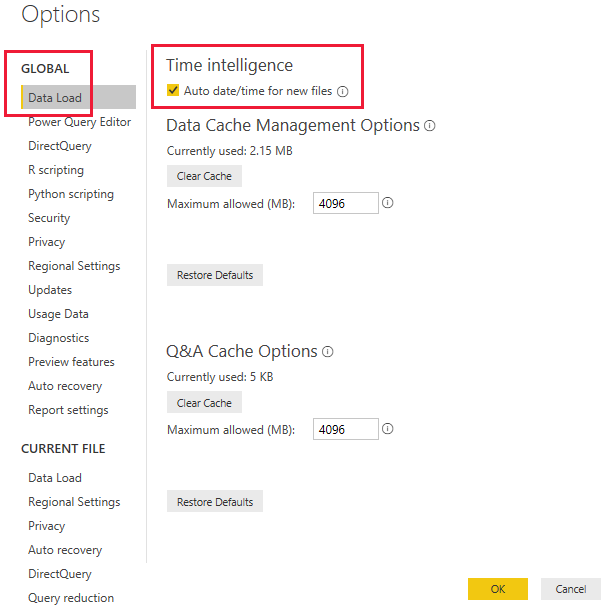
Task: Clear Cache for Data Cache Management
Action: [204, 176]
